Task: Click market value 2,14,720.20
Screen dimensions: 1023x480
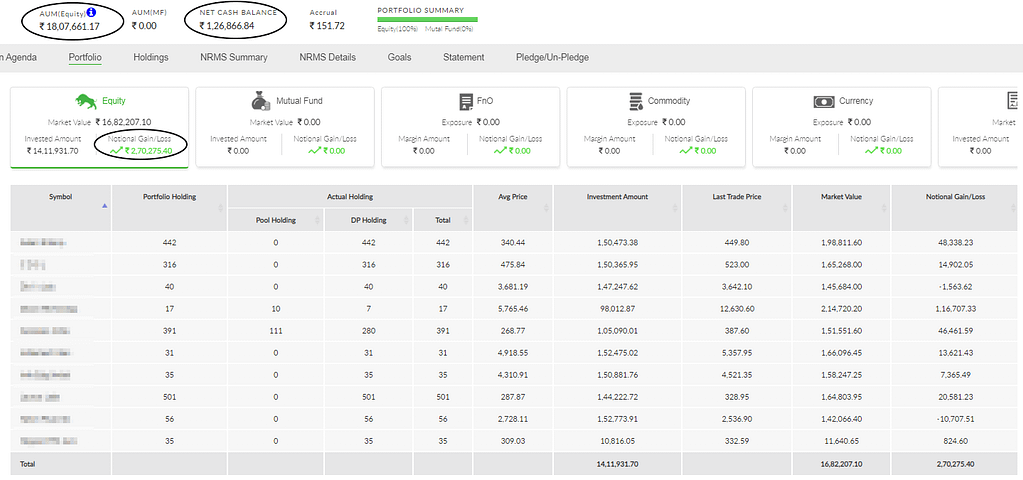Action: point(842,309)
